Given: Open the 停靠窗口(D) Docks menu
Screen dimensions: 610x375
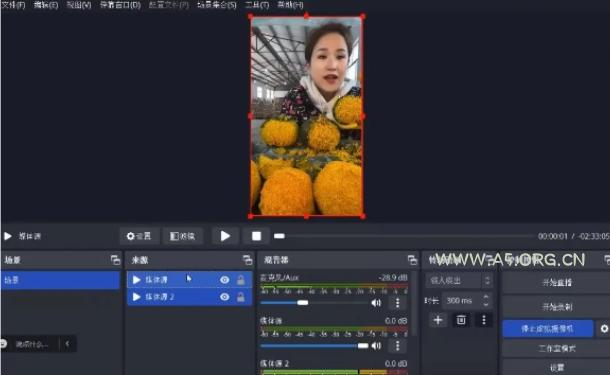Looking at the screenshot, I should (120, 5).
